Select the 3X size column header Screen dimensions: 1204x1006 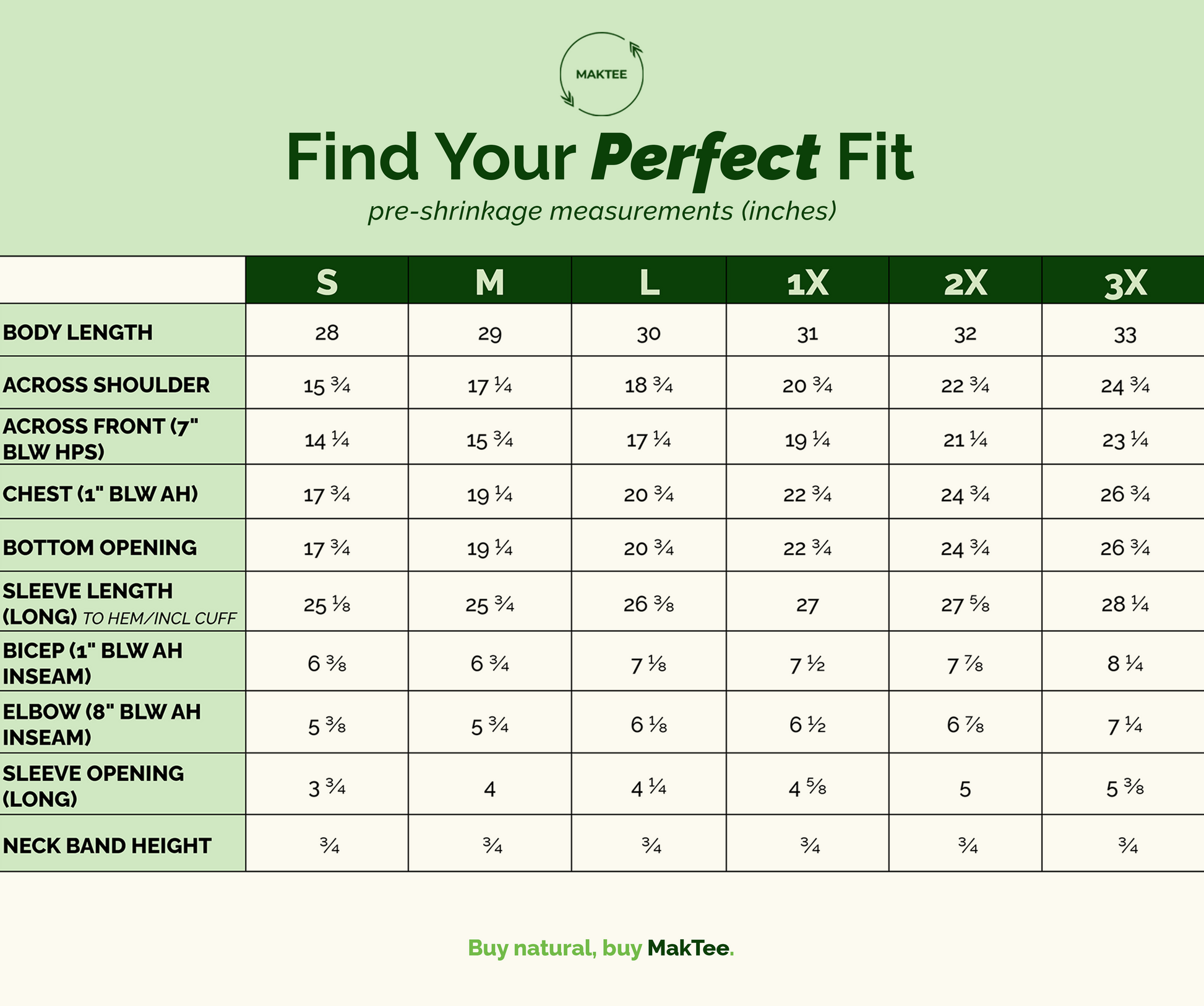[x=1124, y=281]
